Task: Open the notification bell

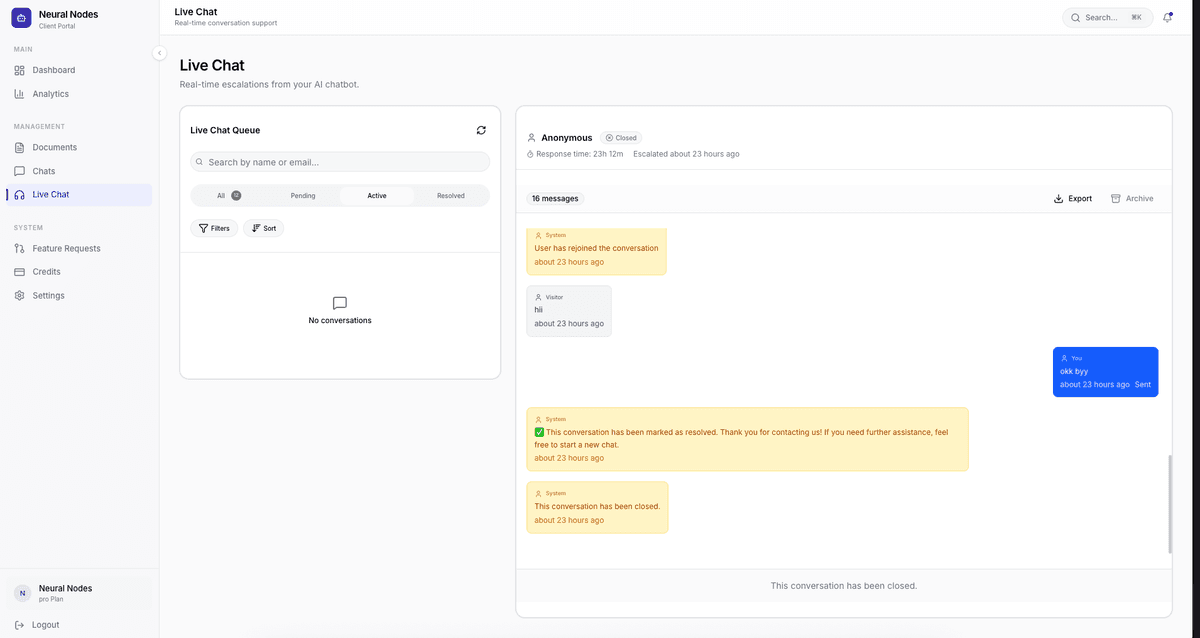Action: 1168,17
